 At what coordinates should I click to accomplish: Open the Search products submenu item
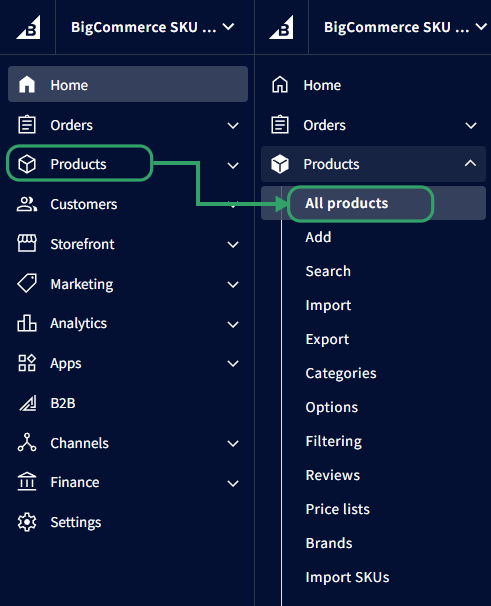pyautogui.click(x=328, y=271)
